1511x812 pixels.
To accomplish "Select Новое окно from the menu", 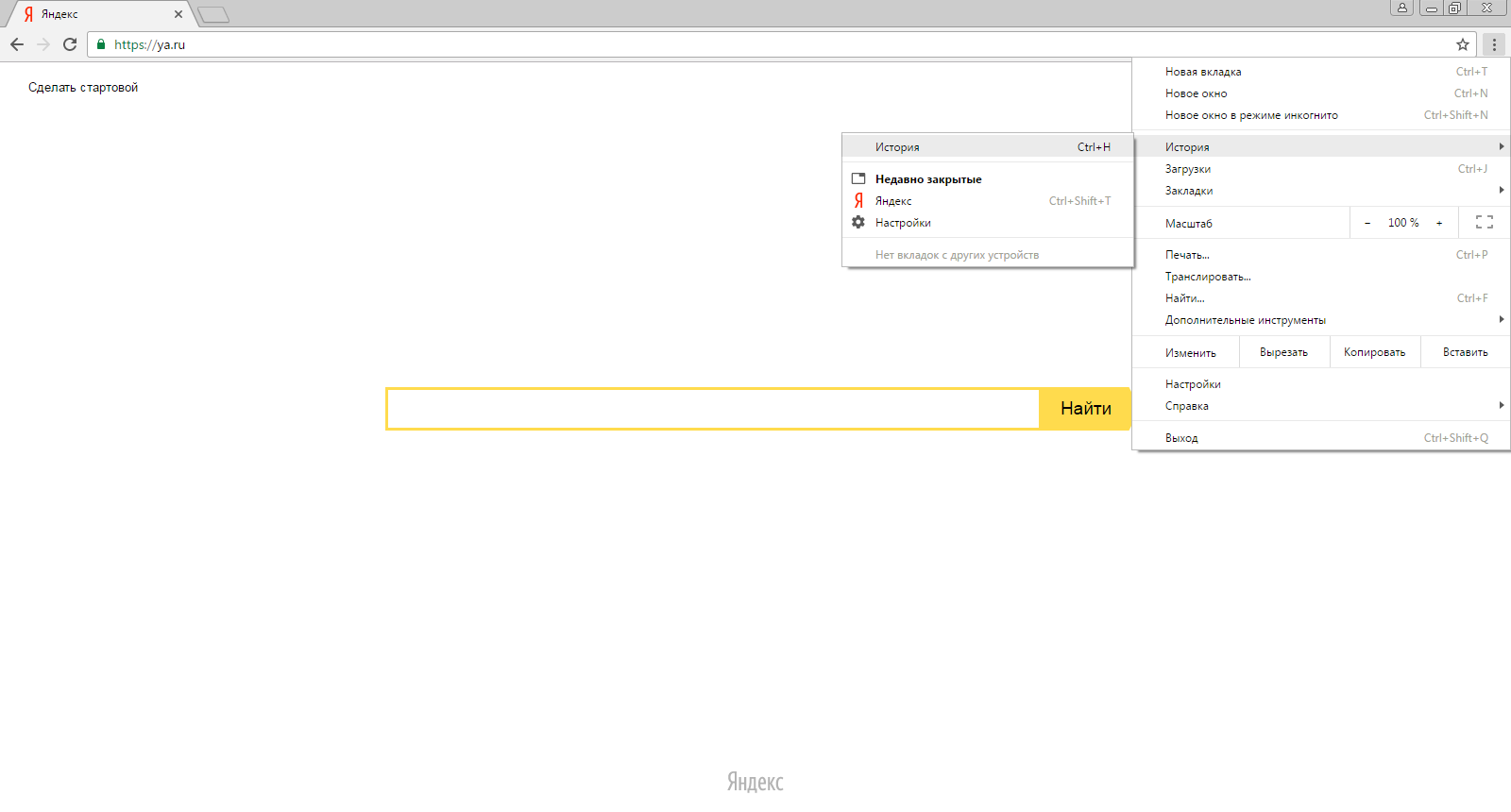I will [x=1321, y=93].
